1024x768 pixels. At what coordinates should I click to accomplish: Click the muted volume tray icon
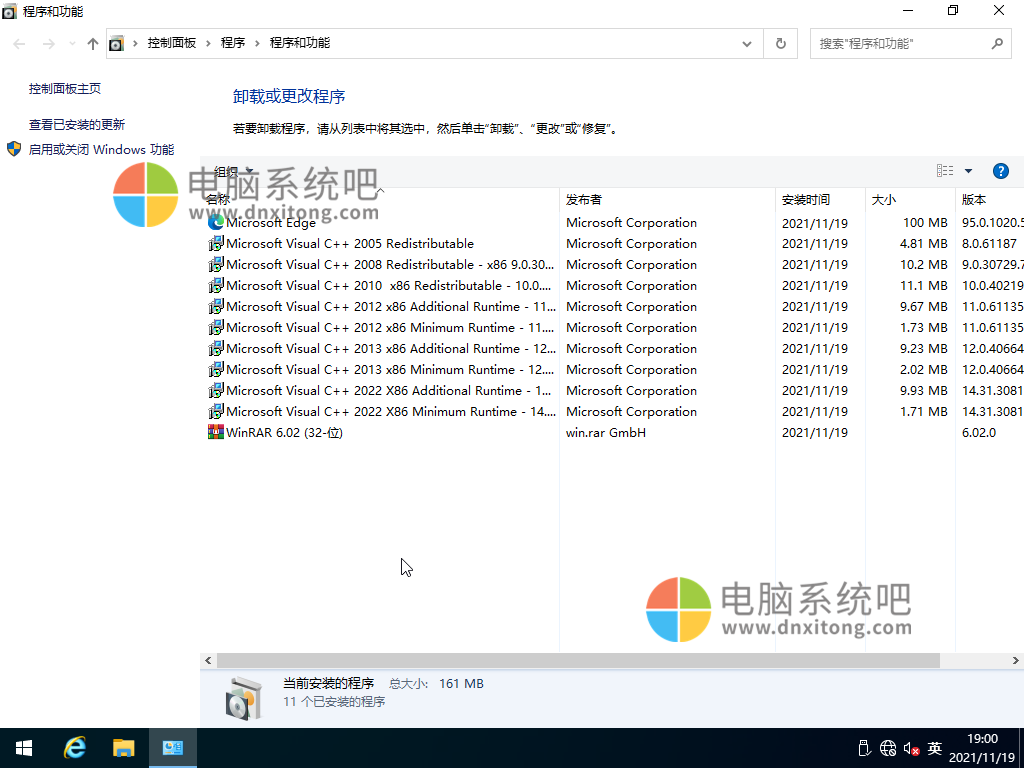(911, 748)
